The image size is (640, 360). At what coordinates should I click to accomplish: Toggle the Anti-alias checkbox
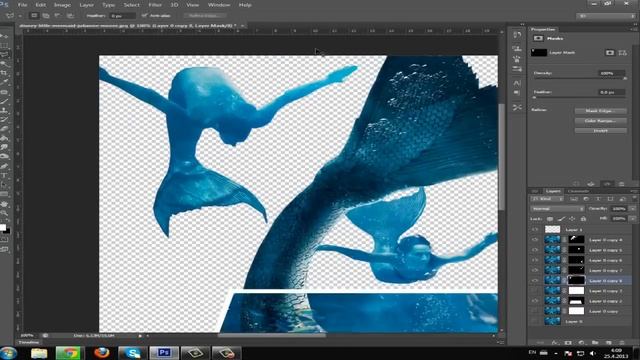144,16
